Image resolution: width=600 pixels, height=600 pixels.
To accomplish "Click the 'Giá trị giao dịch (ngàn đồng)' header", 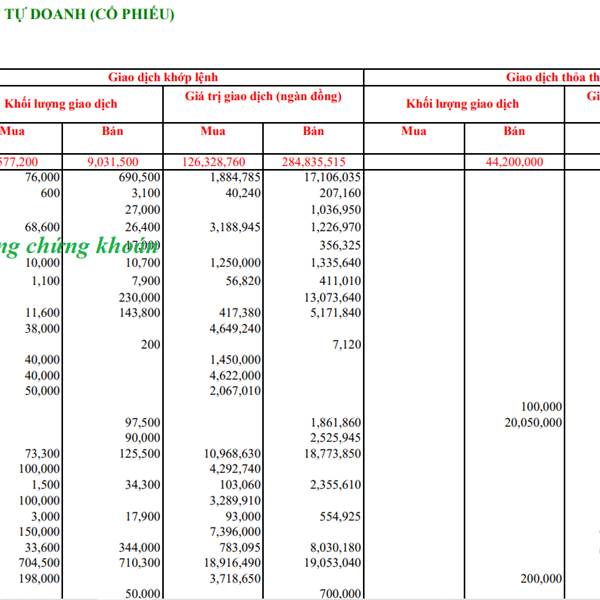I will 263,96.
